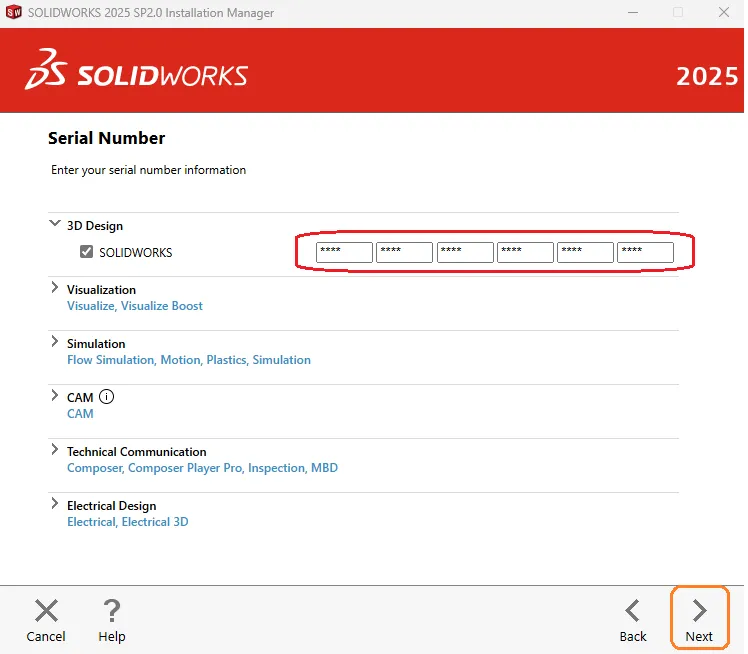Open the Flow Simulation, Motion, Plastics link
This screenshot has width=748, height=654.
pos(189,360)
